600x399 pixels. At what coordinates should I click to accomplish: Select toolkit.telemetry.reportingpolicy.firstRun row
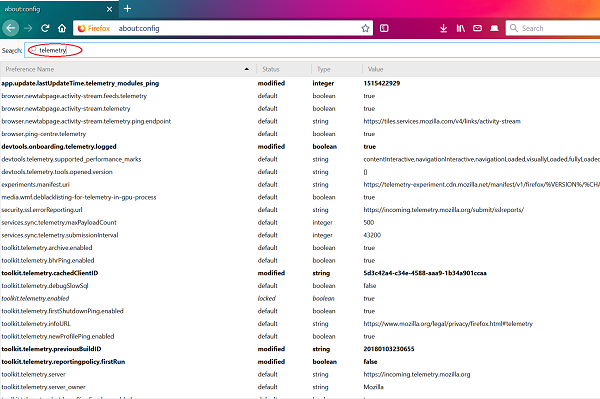300,362
